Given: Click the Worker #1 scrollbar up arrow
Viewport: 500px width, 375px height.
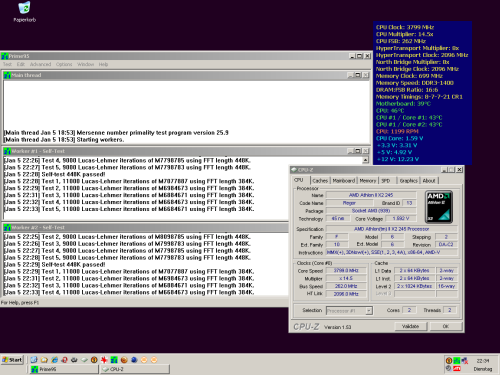Looking at the screenshot, I should coord(365,160).
